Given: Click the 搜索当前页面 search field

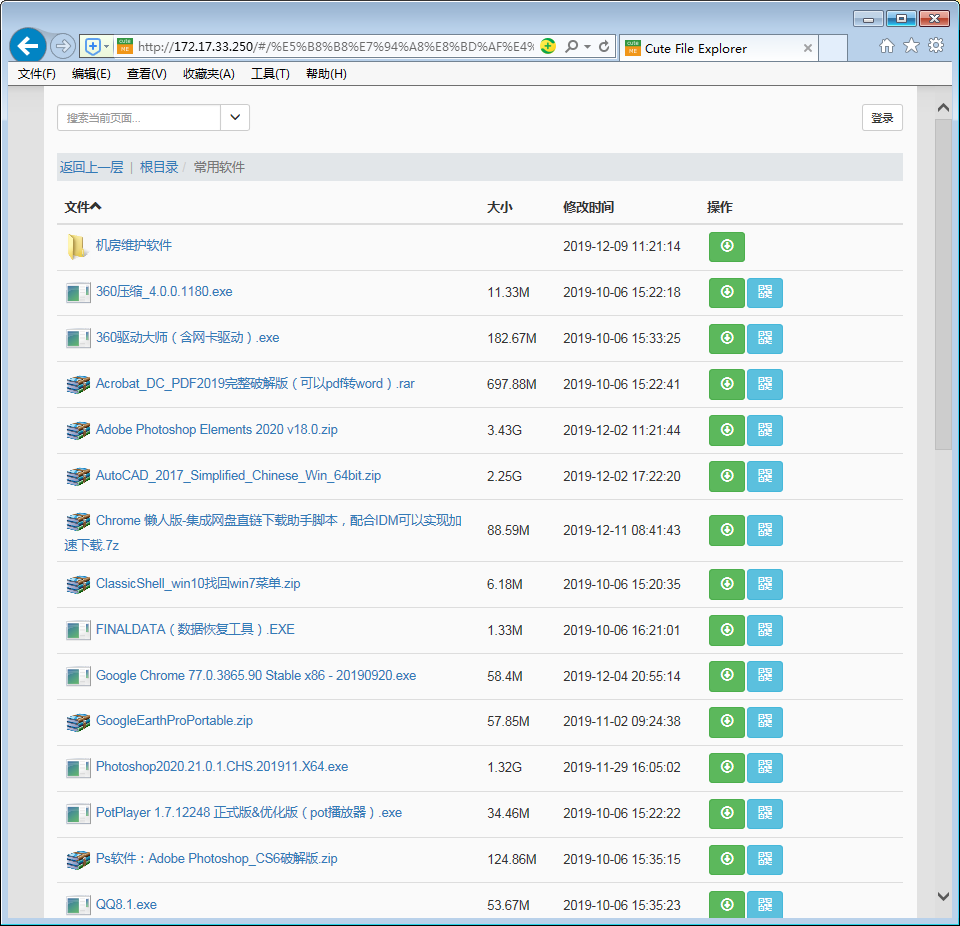Looking at the screenshot, I should coord(138,118).
